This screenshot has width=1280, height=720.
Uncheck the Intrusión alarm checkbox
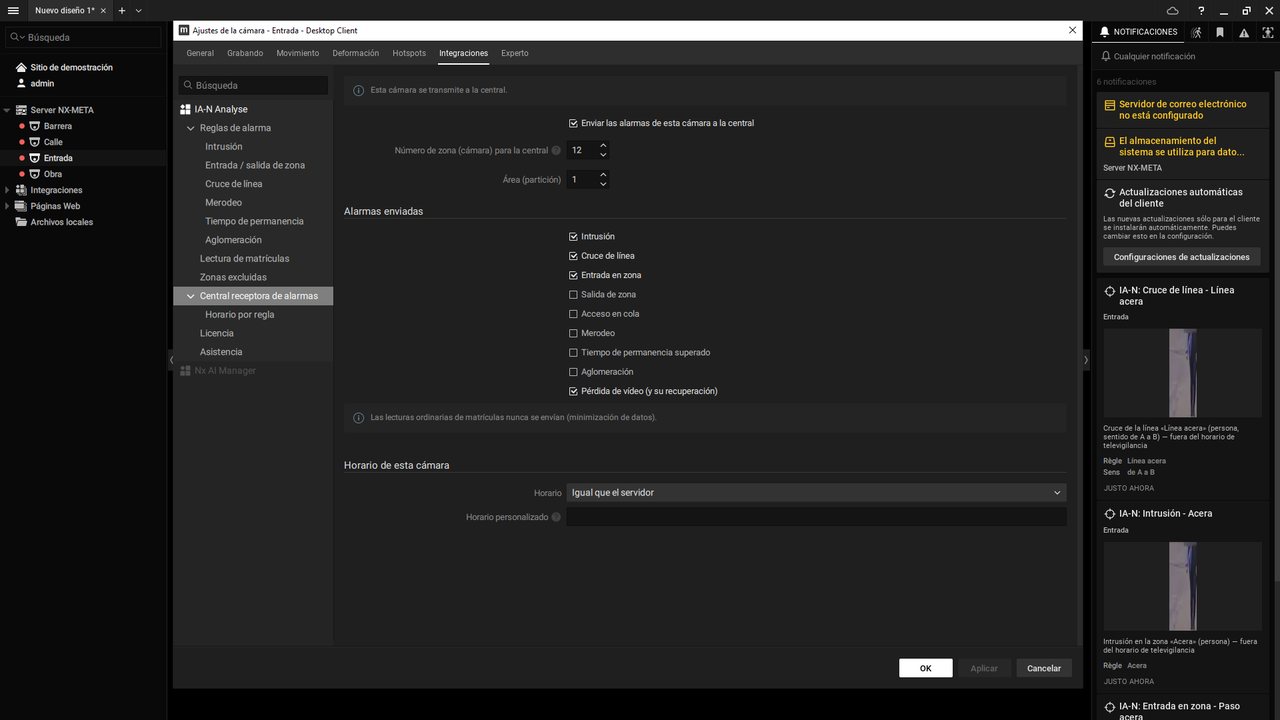tap(573, 237)
